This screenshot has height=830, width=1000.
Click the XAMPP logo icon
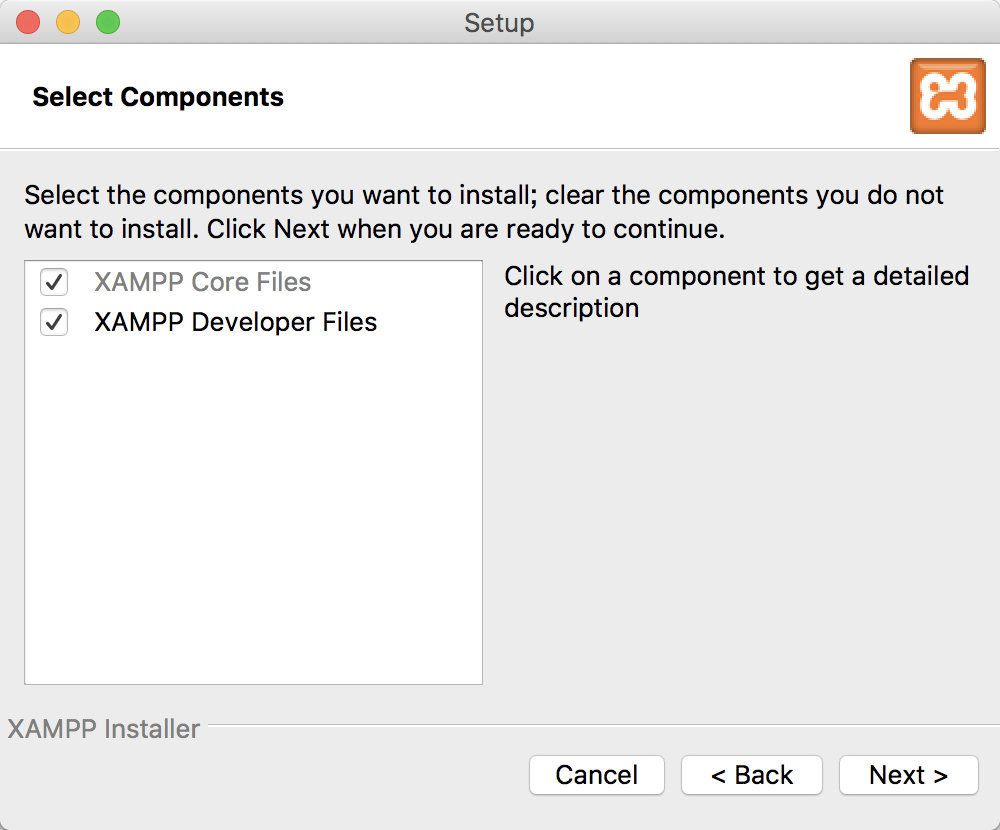pos(947,96)
